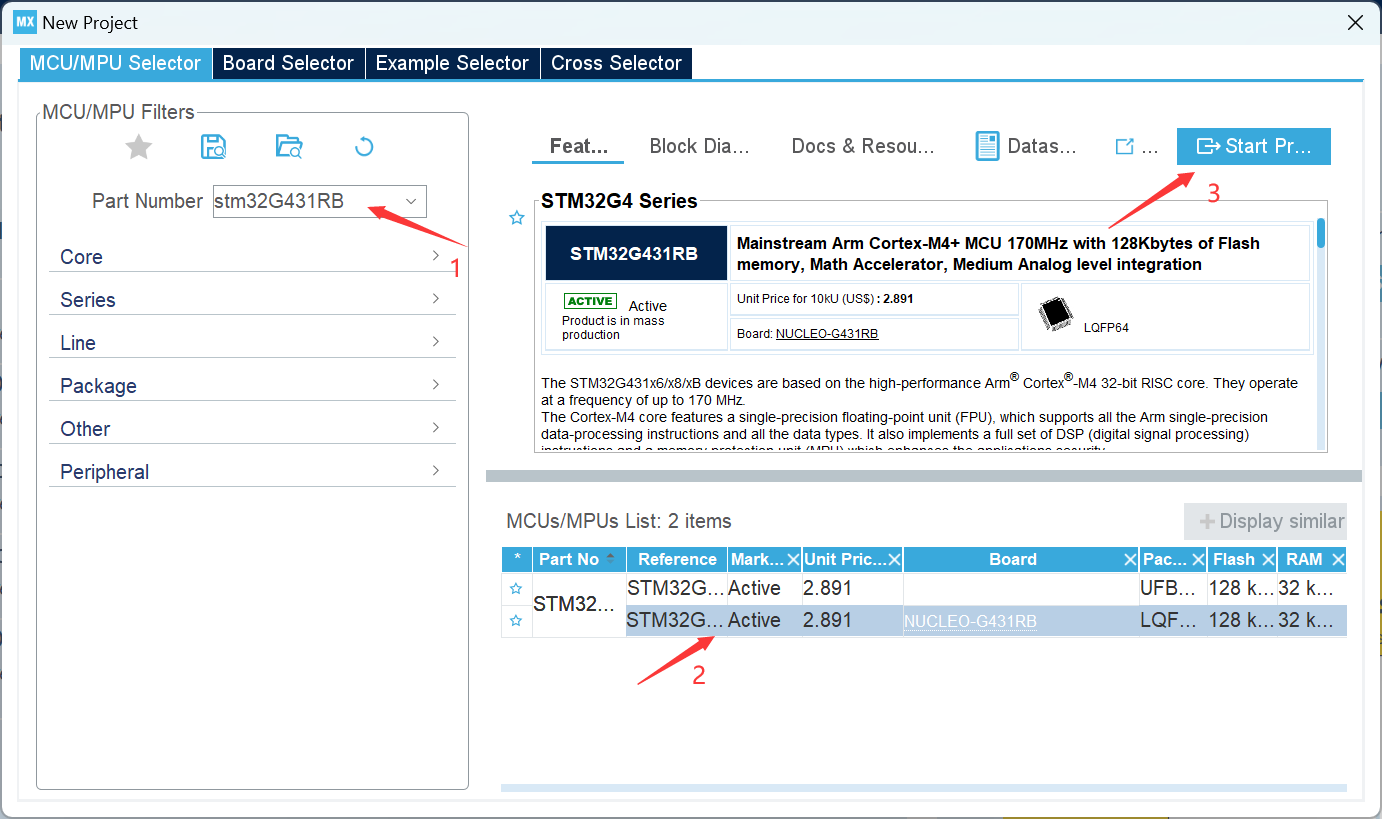
Task: Switch to Board Selector tab
Action: click(288, 63)
